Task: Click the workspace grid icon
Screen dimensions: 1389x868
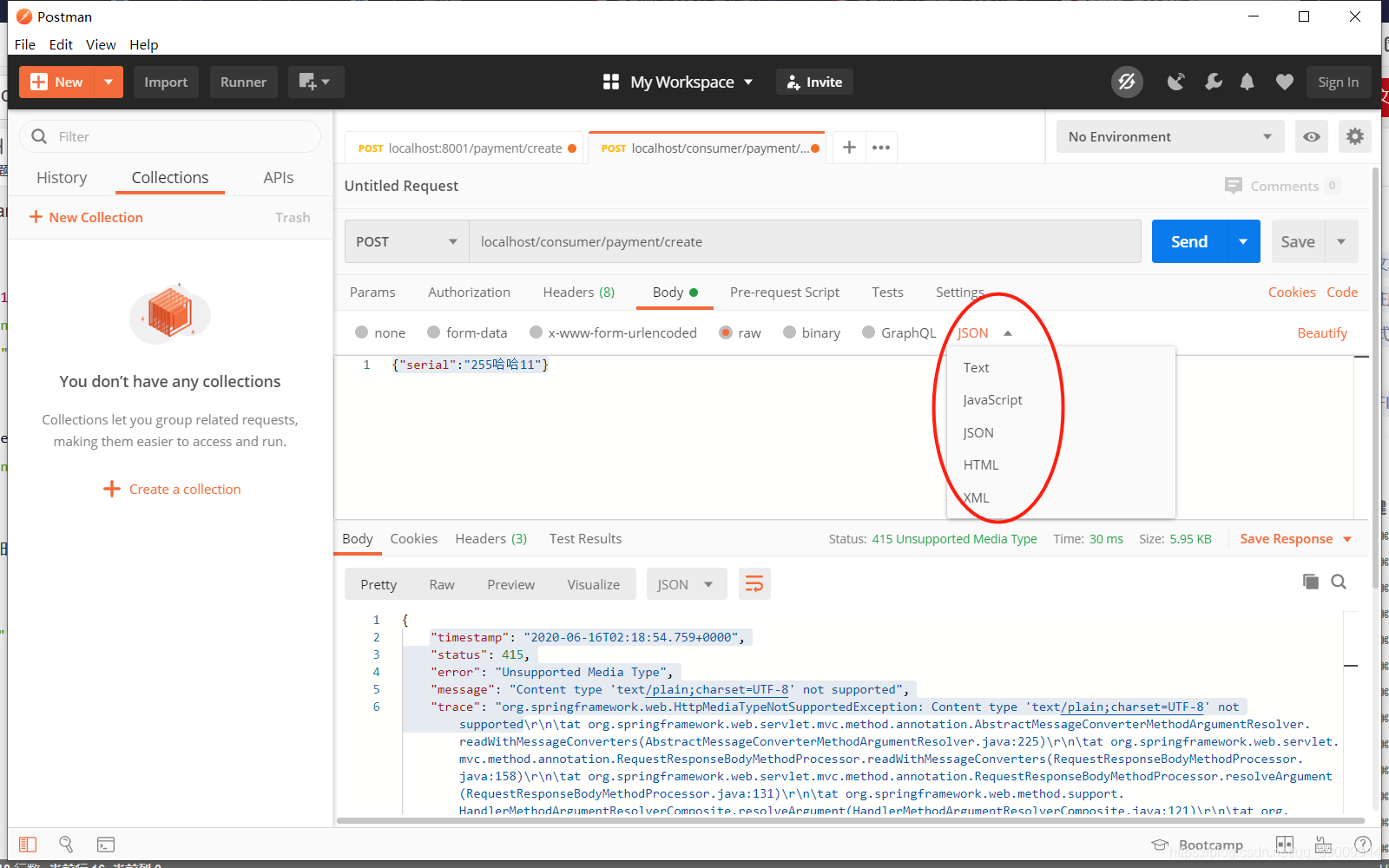Action: 611,82
